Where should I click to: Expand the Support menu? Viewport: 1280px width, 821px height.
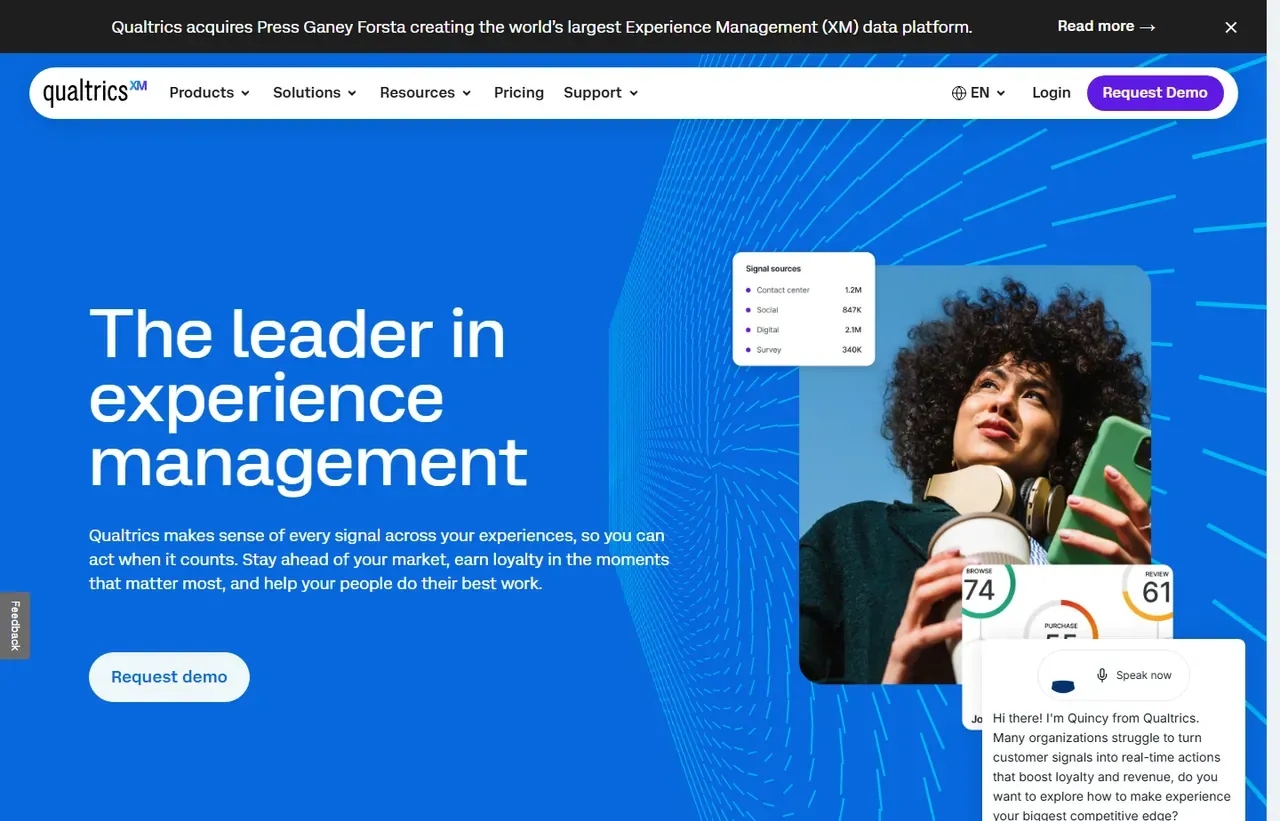[600, 92]
